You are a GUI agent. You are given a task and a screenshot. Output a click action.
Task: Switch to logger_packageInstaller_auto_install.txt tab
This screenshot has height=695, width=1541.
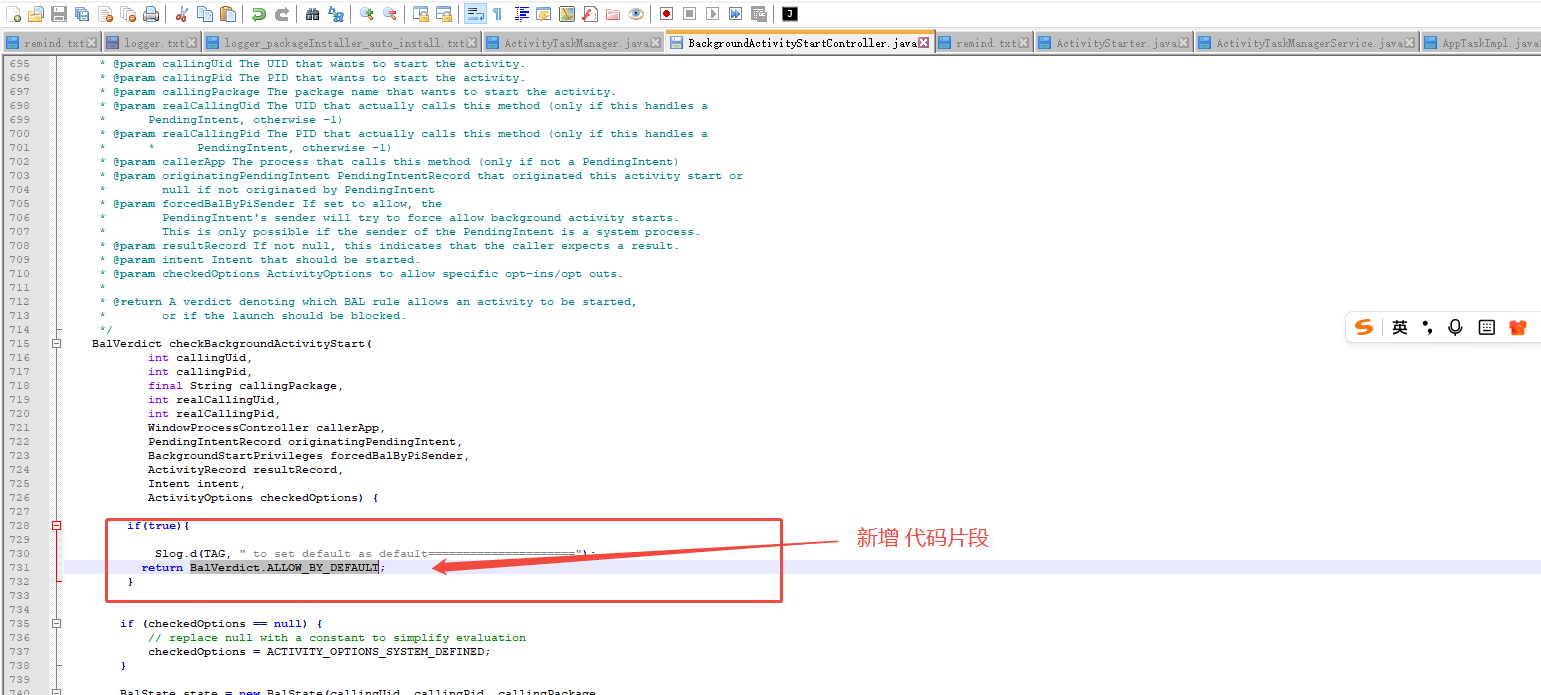342,43
